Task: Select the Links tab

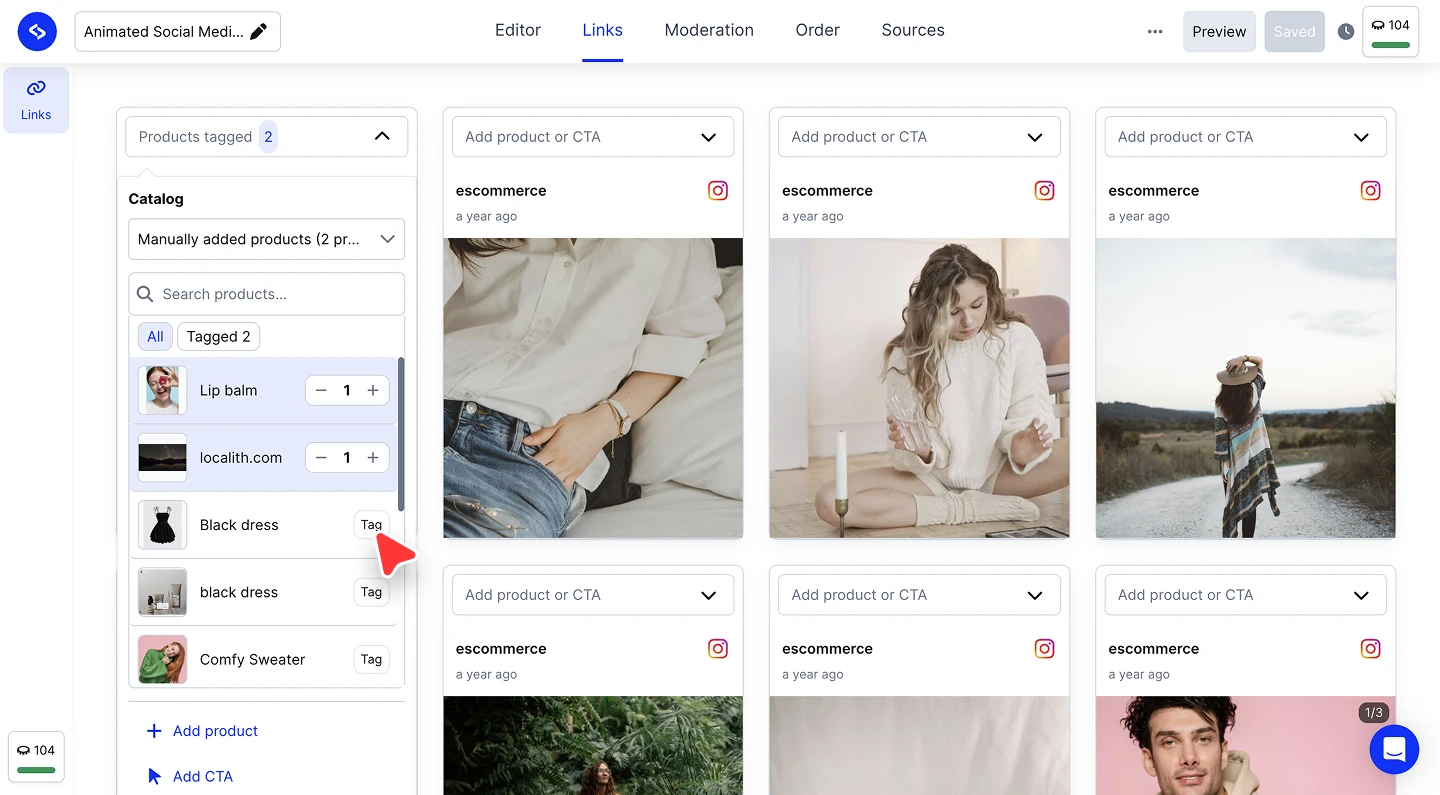Action: pyautogui.click(x=603, y=30)
